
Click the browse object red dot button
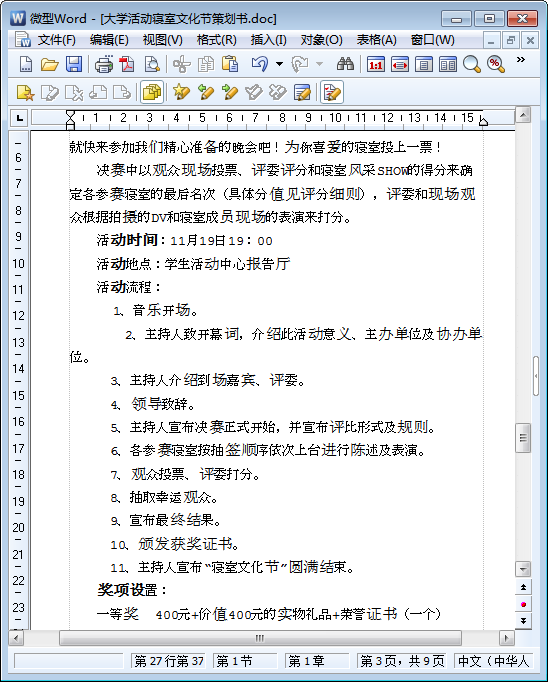[x=523, y=604]
